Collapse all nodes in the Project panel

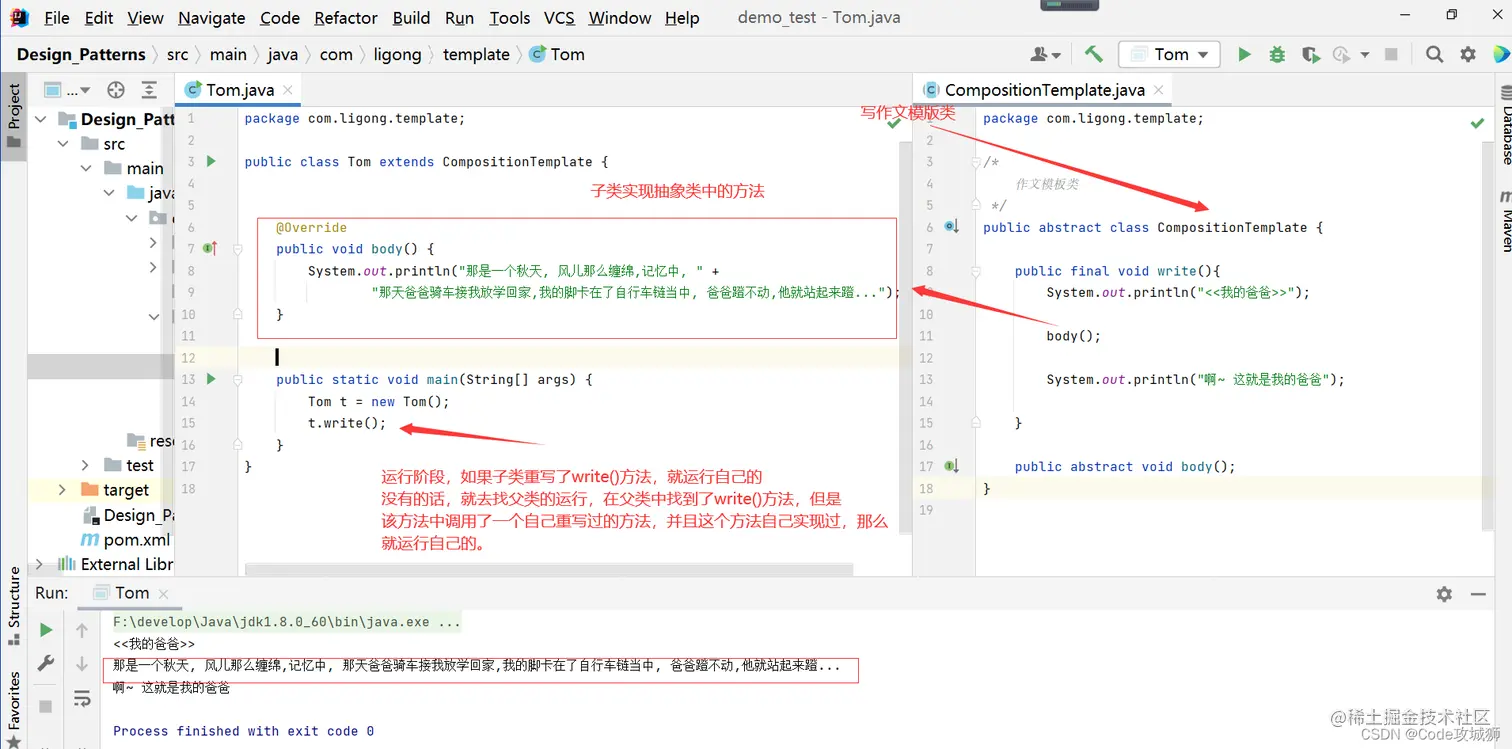click(149, 89)
